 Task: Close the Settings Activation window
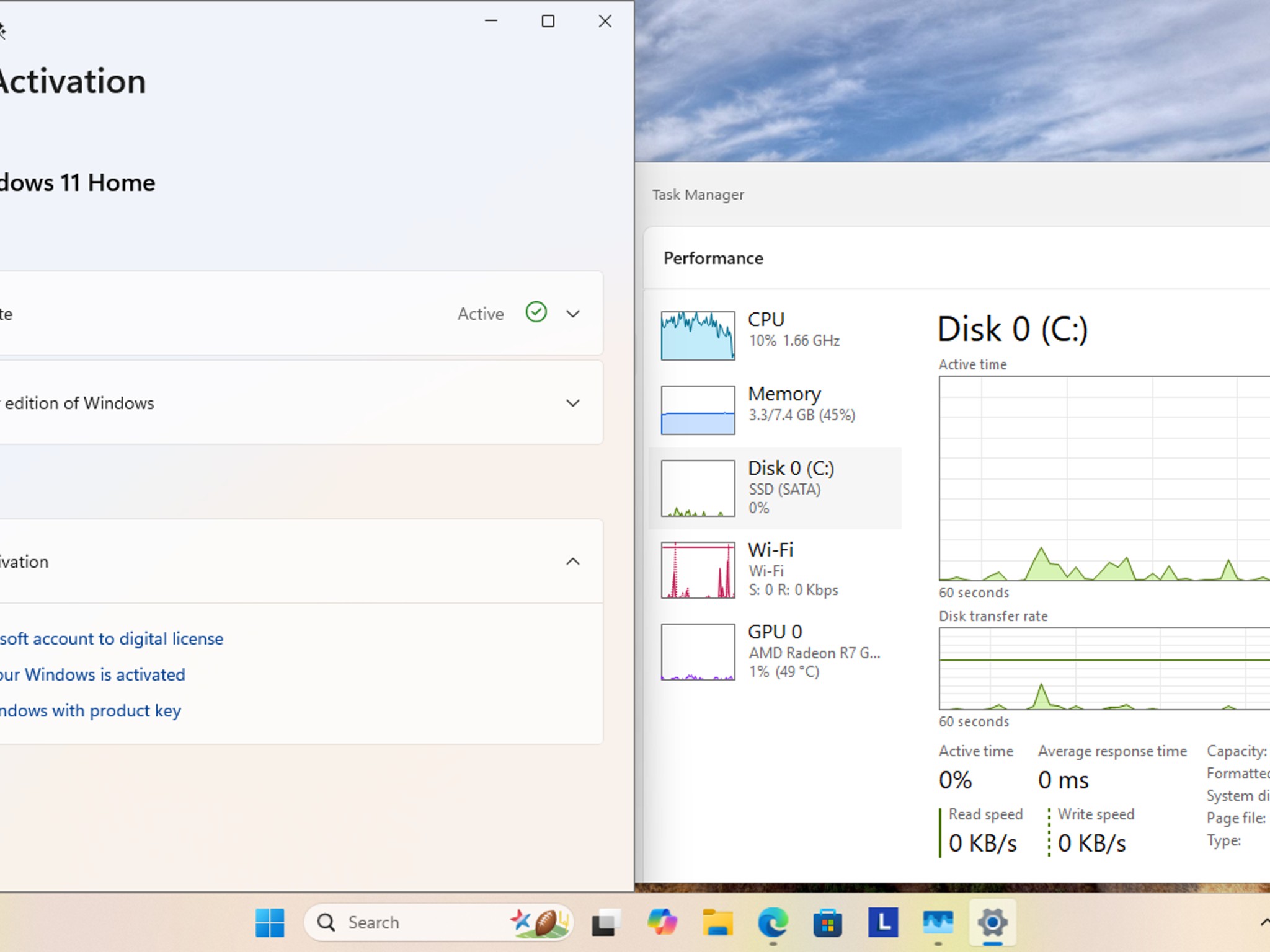click(605, 21)
